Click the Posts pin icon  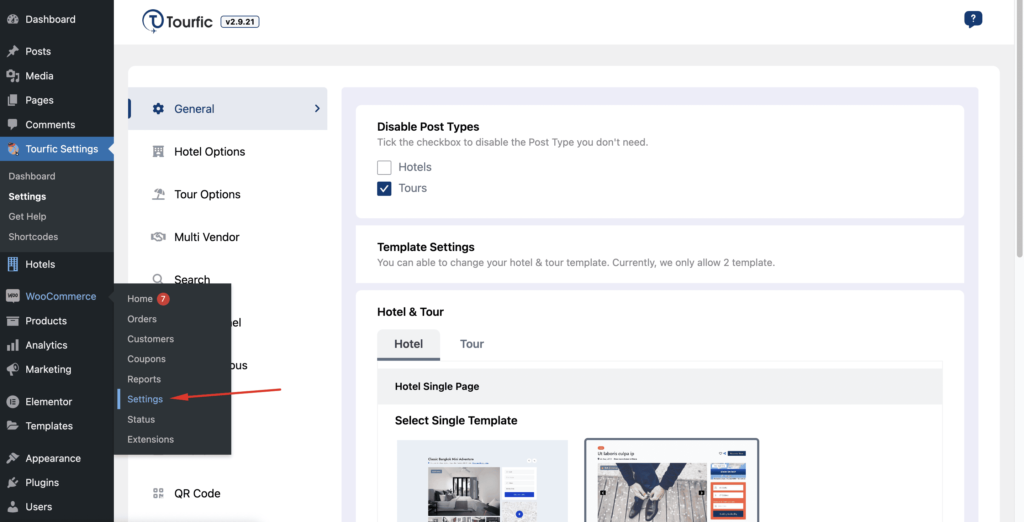click(x=12, y=51)
